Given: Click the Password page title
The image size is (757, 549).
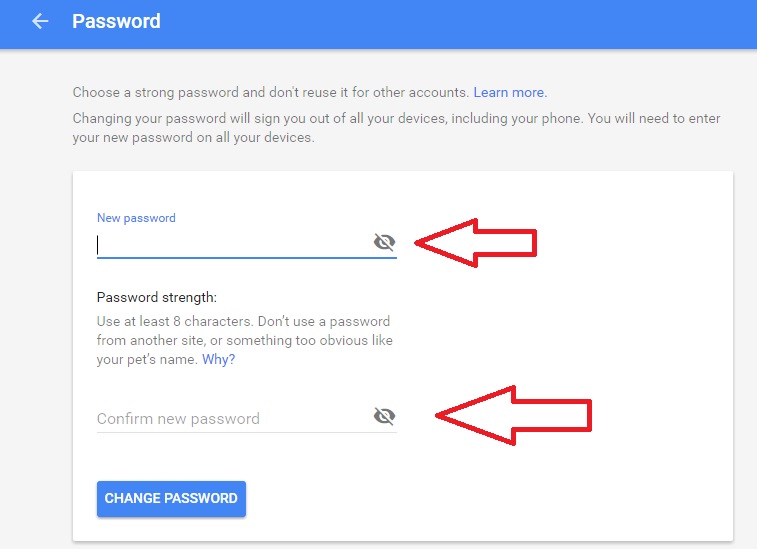Looking at the screenshot, I should click(x=116, y=21).
